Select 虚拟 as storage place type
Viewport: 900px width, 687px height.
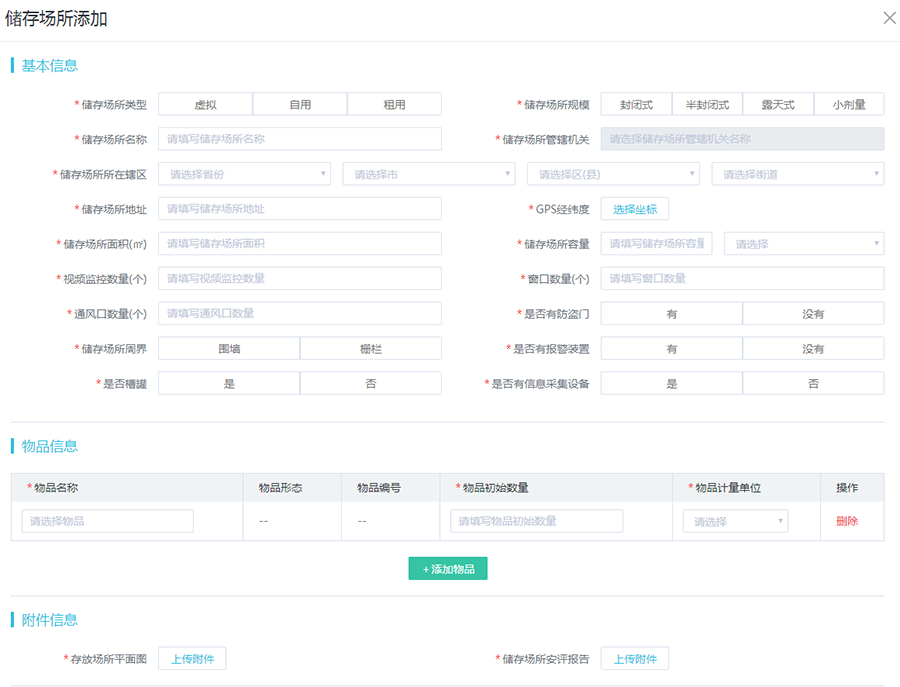coord(205,104)
